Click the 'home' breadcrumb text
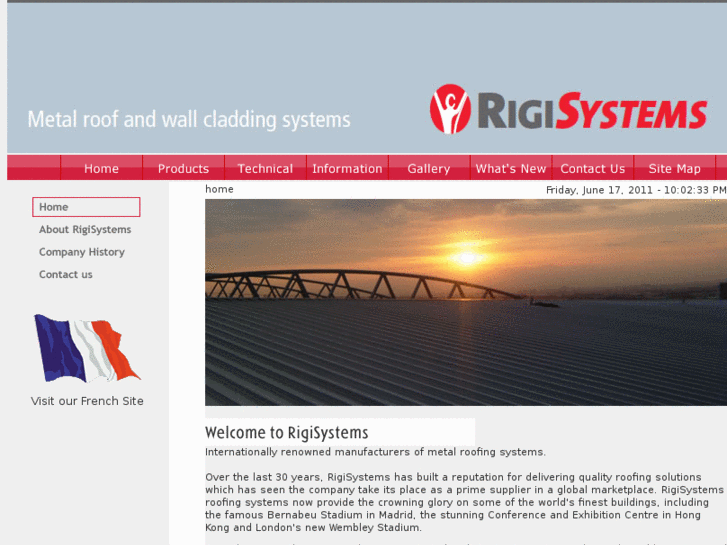The height and width of the screenshot is (545, 727). [x=219, y=189]
